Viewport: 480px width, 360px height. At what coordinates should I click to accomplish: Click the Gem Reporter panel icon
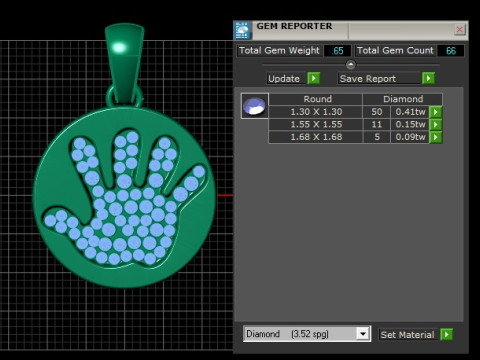[243, 31]
